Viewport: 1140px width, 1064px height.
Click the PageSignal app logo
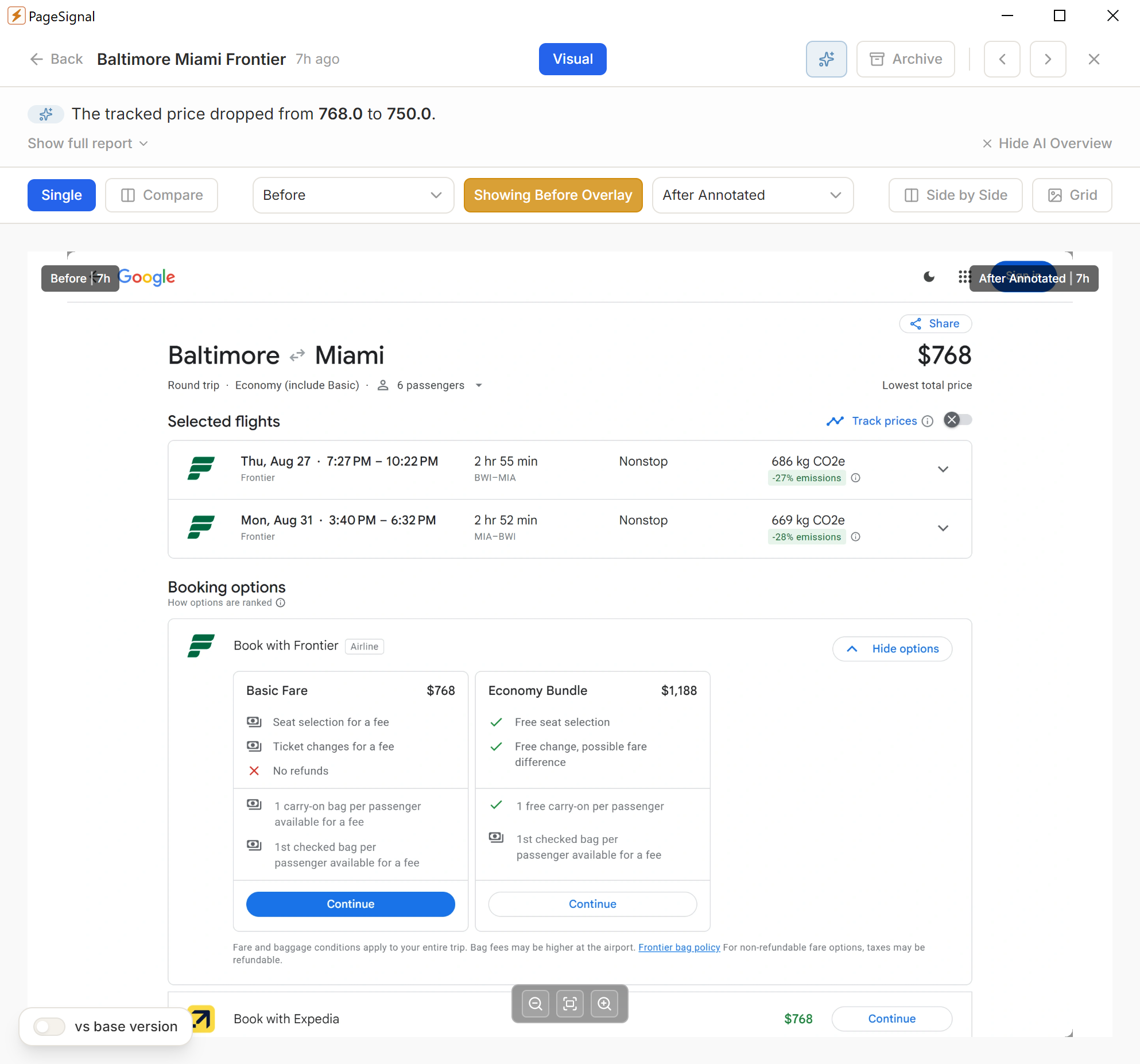coord(16,16)
